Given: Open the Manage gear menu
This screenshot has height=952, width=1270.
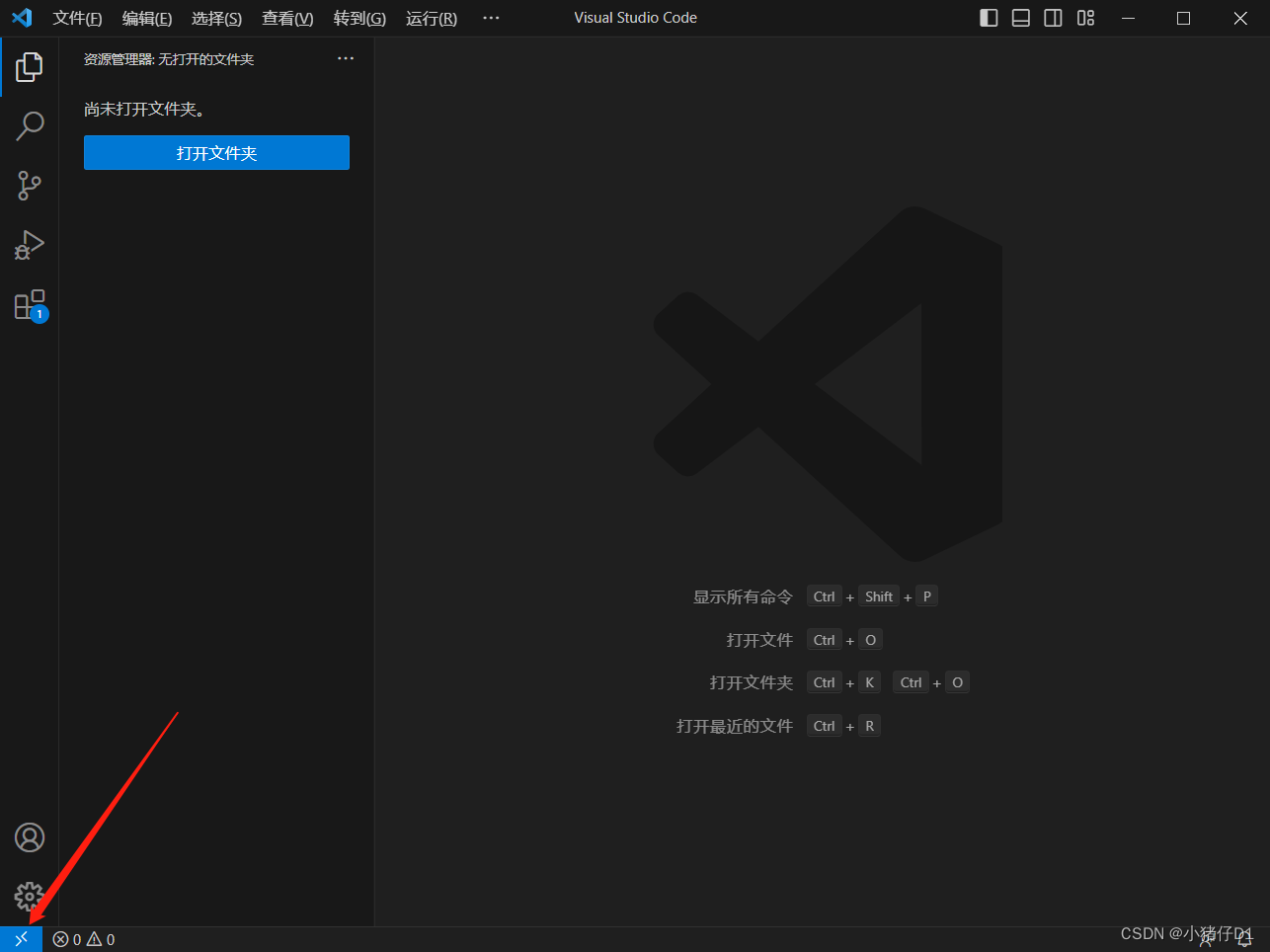Looking at the screenshot, I should [30, 896].
